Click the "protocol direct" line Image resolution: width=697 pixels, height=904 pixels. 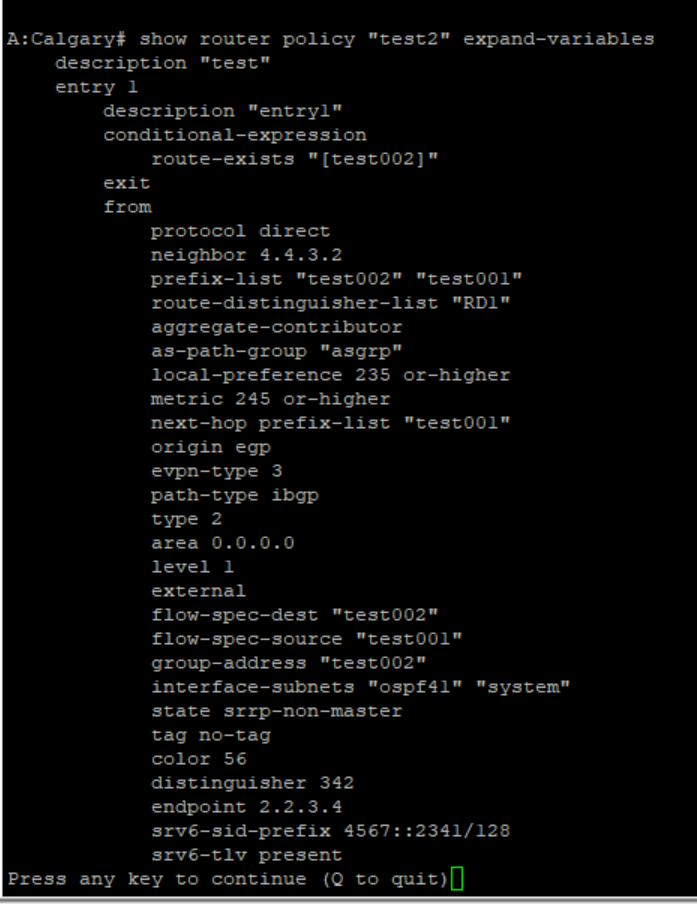(x=240, y=231)
